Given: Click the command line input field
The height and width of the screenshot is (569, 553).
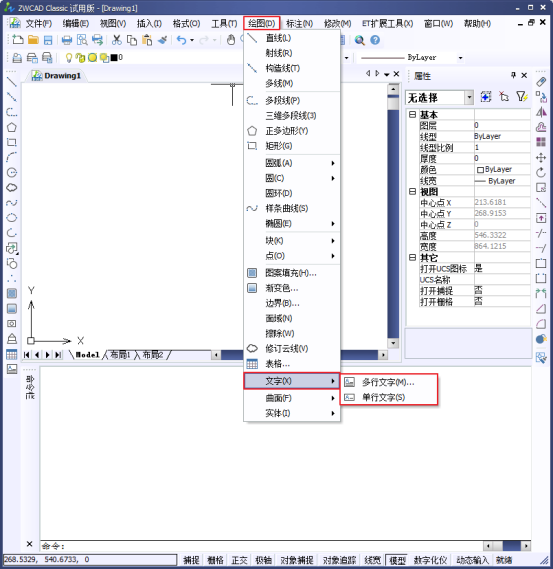Looking at the screenshot, I should [x=261, y=546].
